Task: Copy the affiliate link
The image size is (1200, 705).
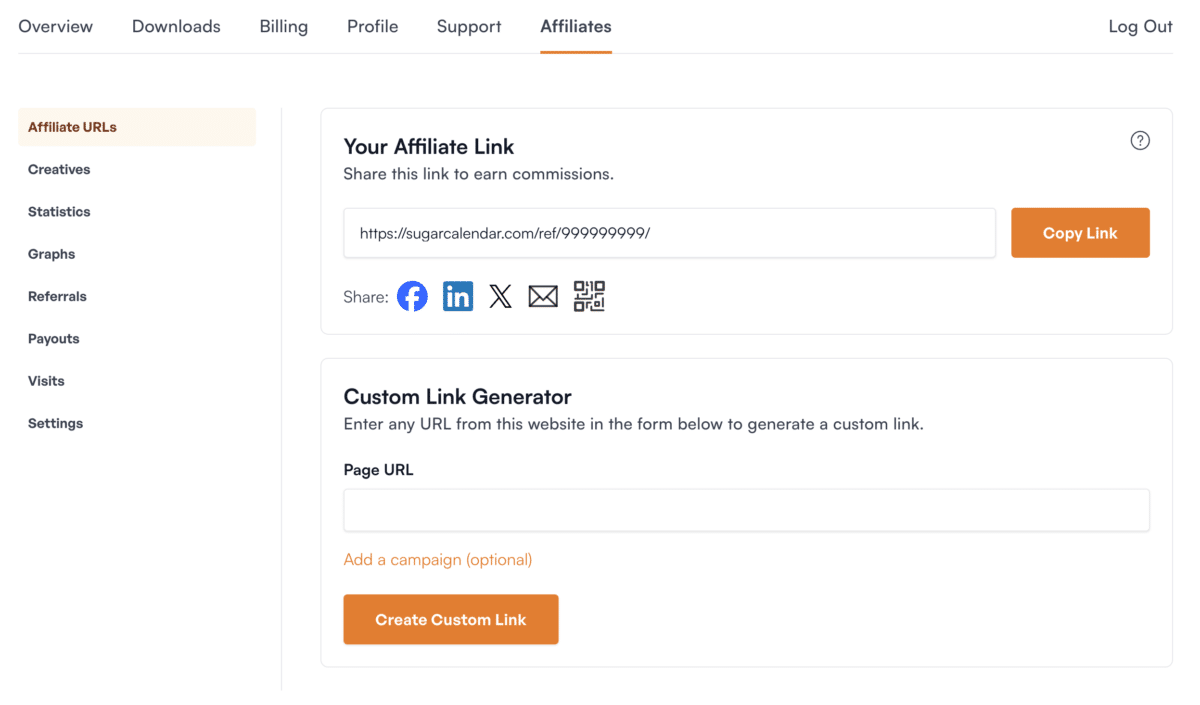Action: click(1080, 233)
